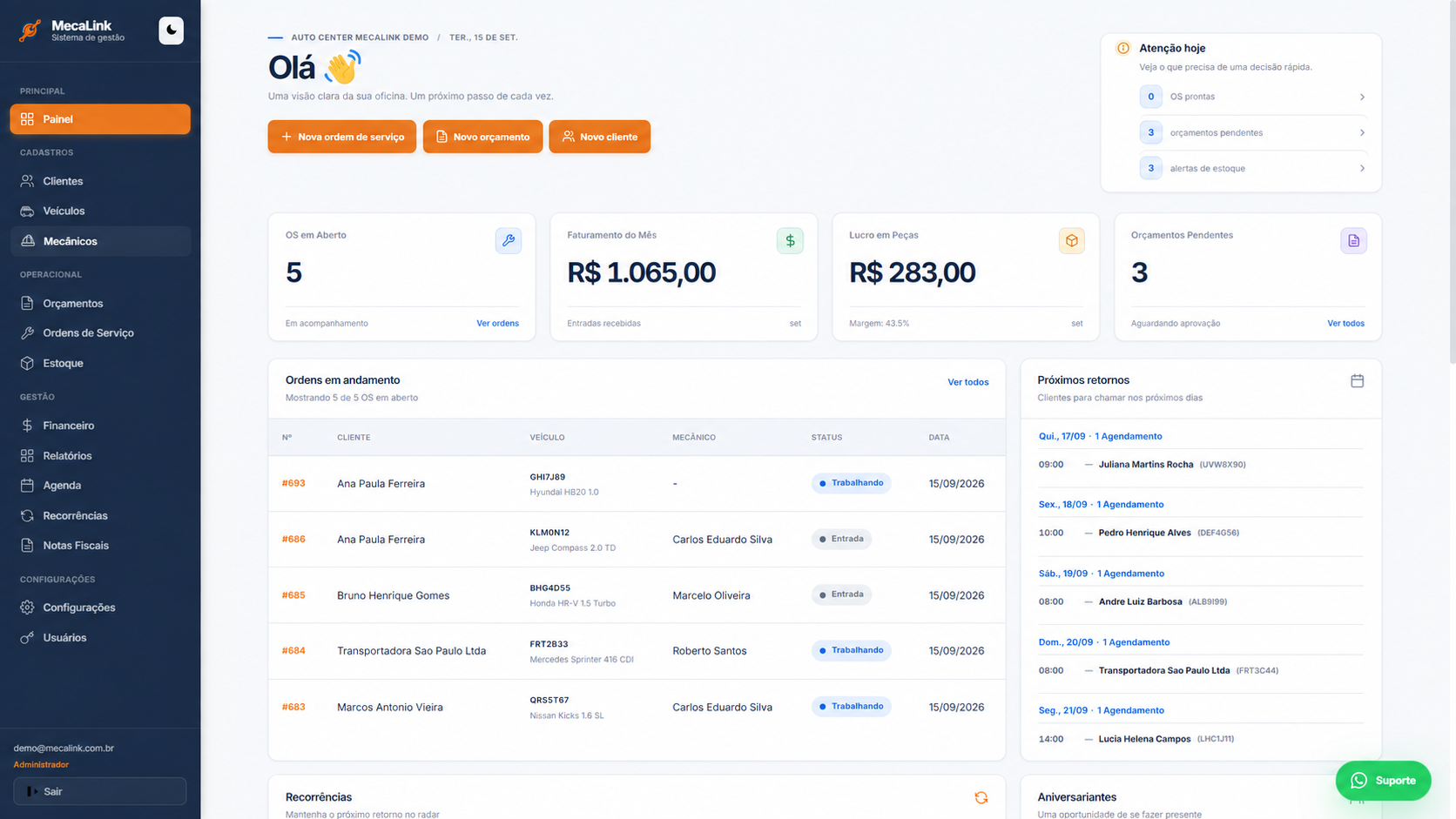Follow Ver todos in Orçamentos Pendentes card

[1345, 323]
